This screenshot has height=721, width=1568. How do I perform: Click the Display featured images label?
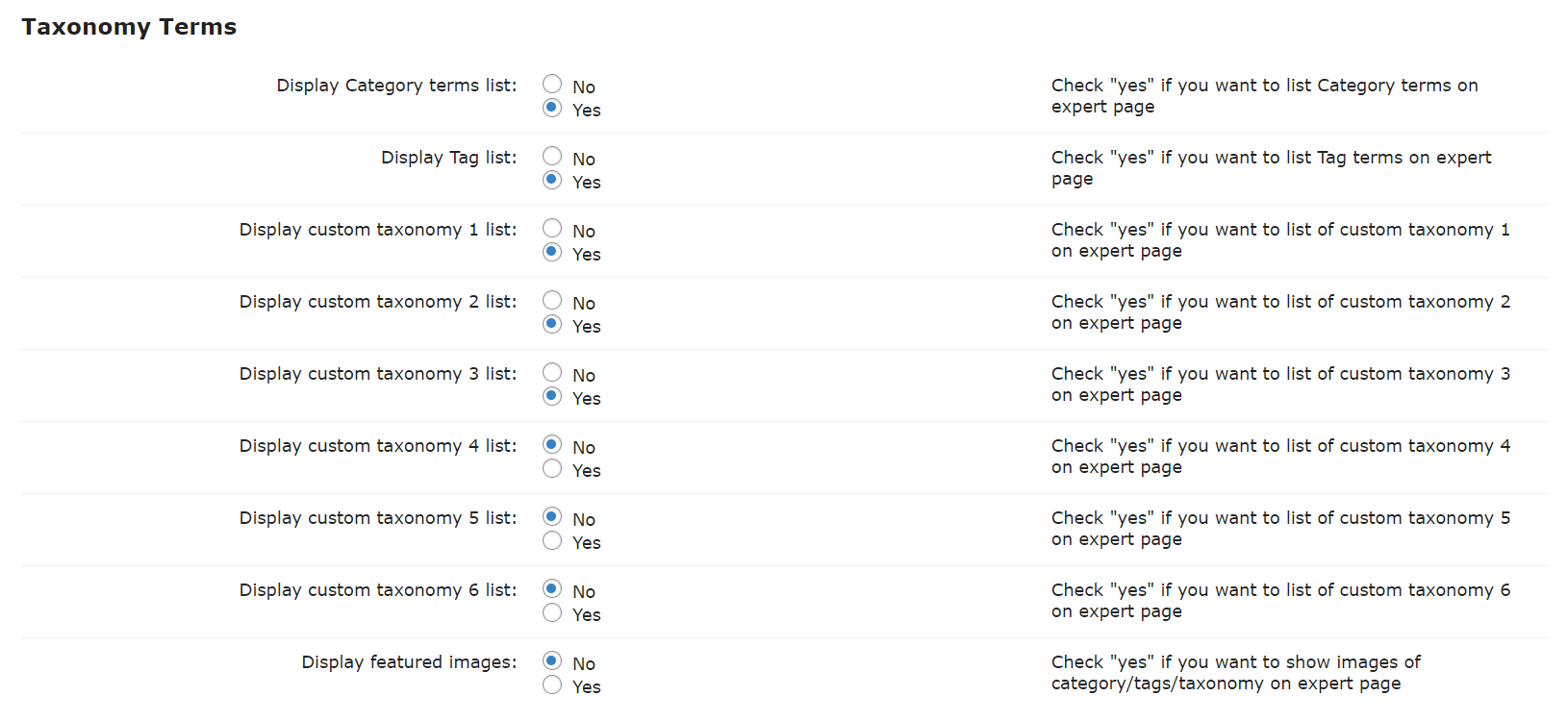(409, 662)
